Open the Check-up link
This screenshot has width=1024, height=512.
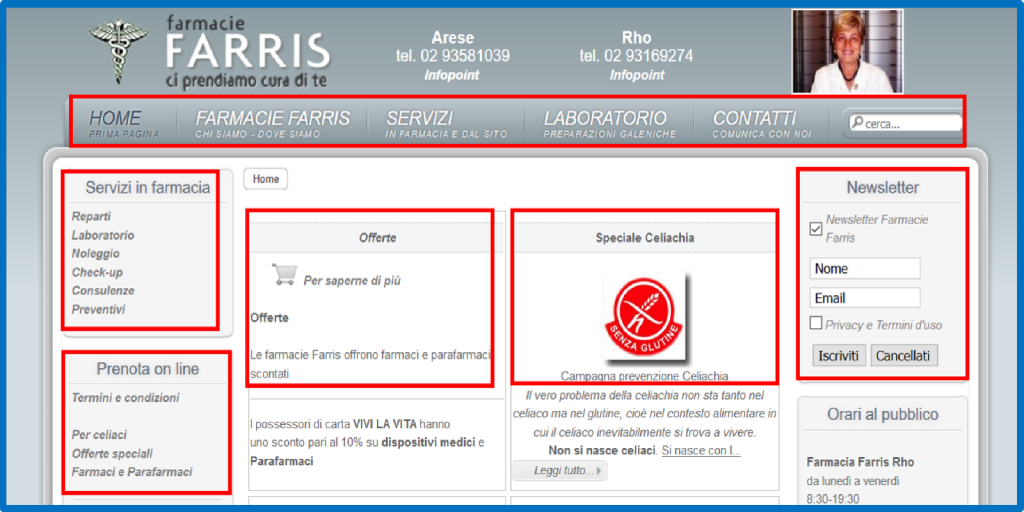(97, 272)
